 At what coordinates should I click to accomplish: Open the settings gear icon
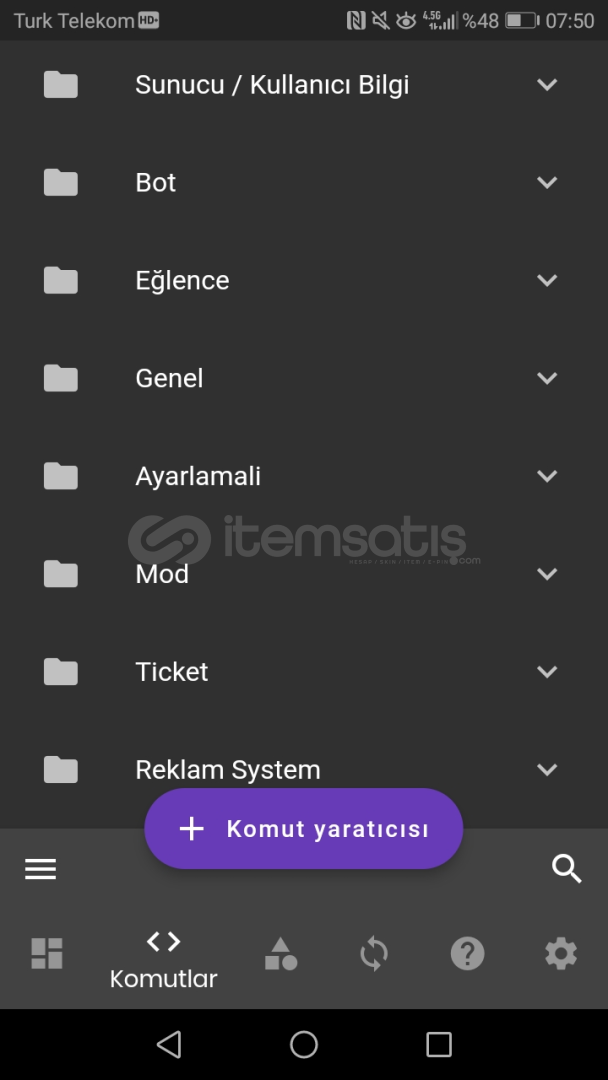tap(561, 954)
